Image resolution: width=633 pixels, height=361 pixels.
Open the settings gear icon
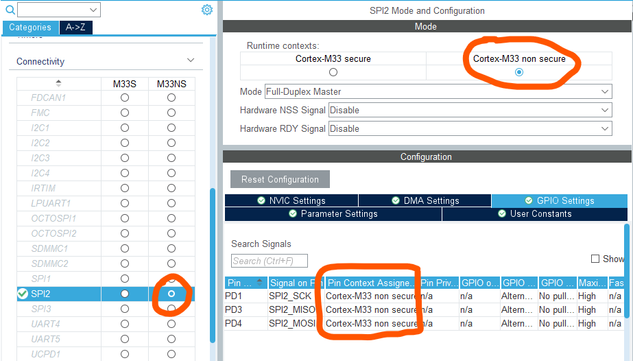coord(207,10)
